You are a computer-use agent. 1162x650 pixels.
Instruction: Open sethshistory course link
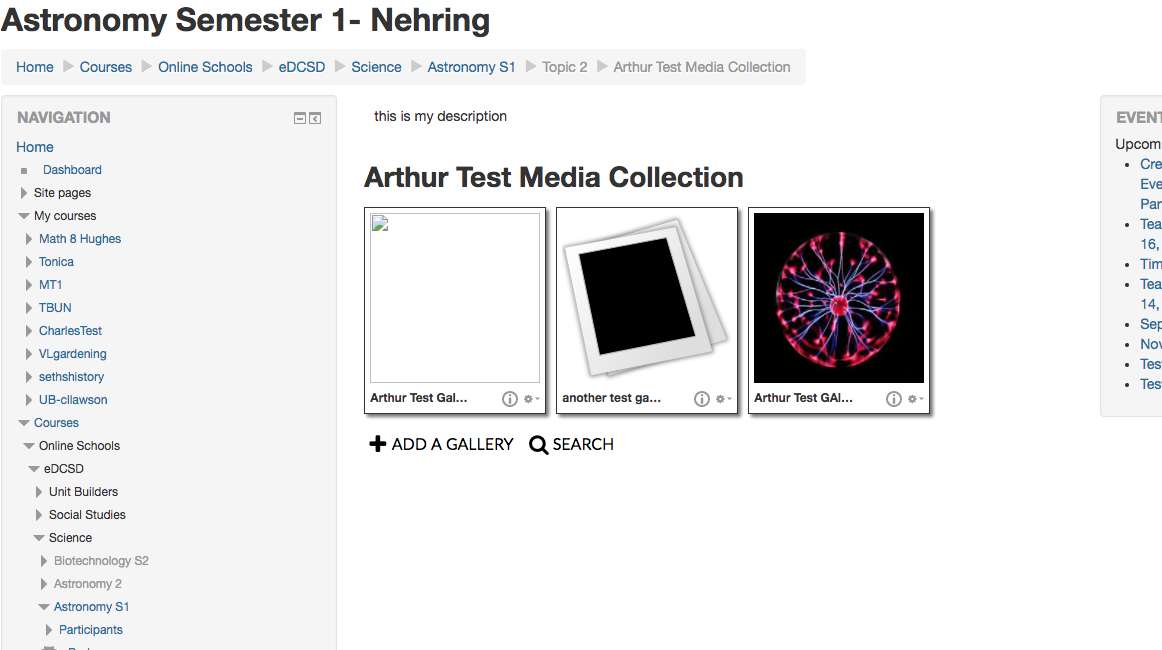tap(71, 377)
